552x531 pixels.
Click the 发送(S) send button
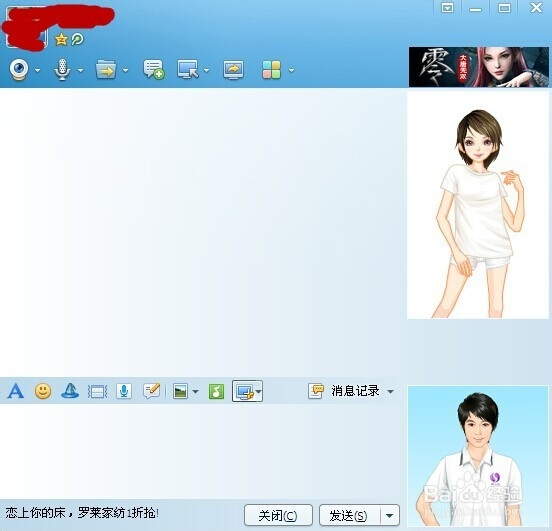349,516
